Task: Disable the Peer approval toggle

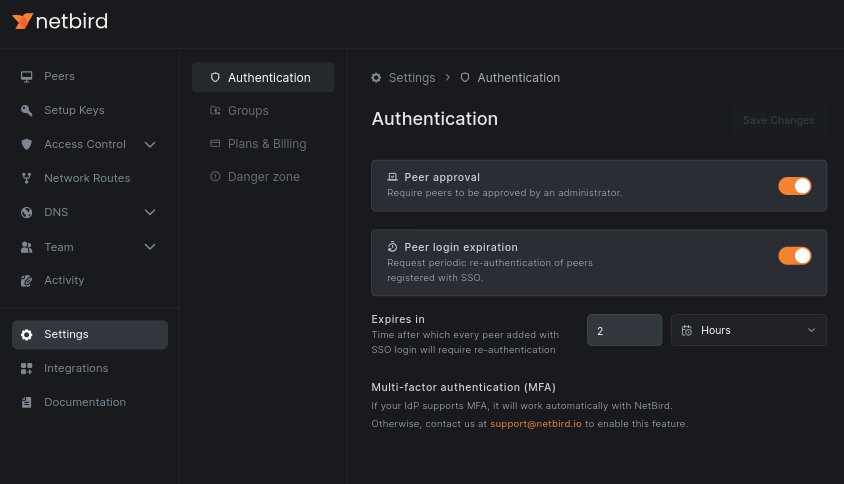Action: [x=795, y=186]
